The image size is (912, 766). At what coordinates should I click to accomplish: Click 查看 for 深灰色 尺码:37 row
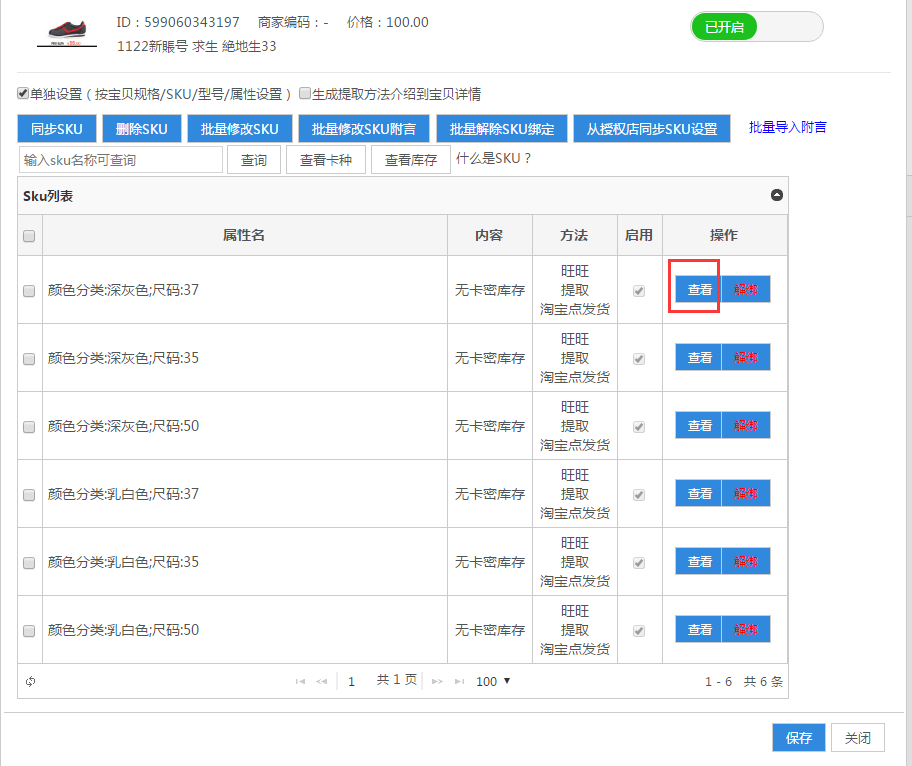coord(699,289)
